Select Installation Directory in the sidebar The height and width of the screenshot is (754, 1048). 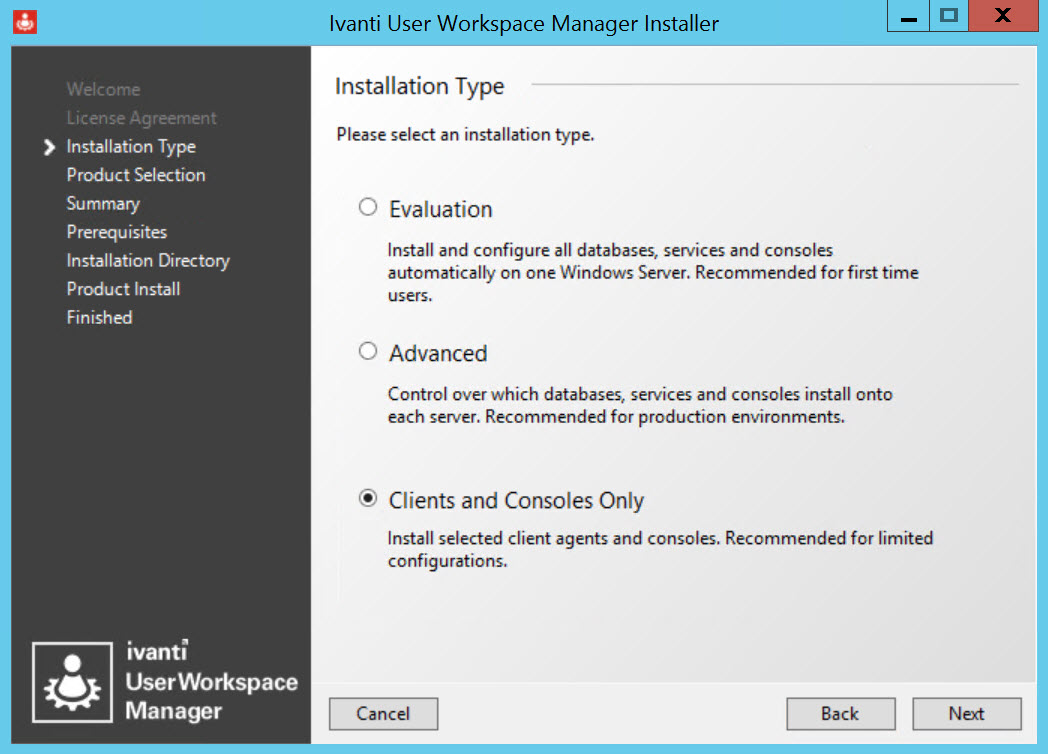[148, 260]
